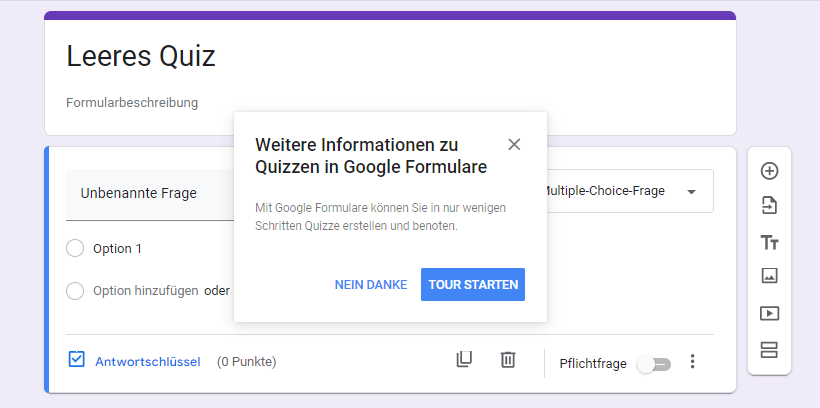Click the dialog description starting Mit Google Formulare
The image size is (820, 408).
point(380,217)
